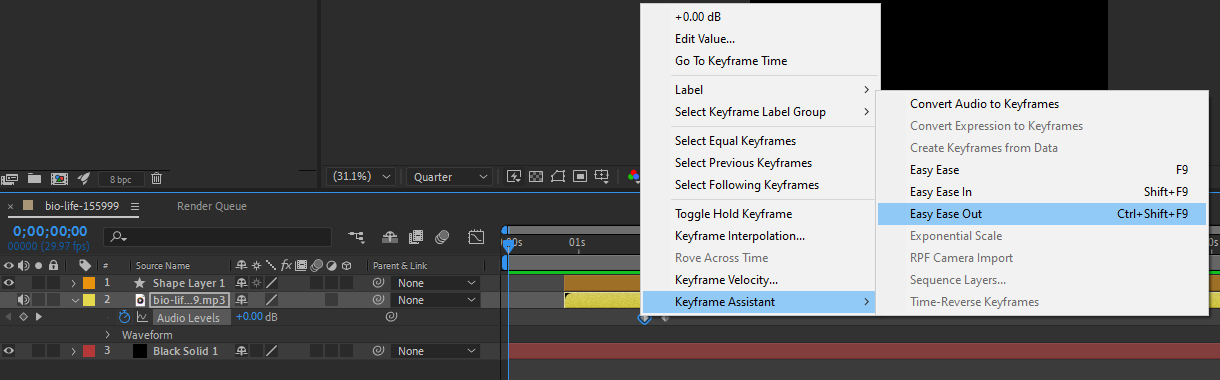Mute audio of bio-life mp3 layer

(24, 300)
